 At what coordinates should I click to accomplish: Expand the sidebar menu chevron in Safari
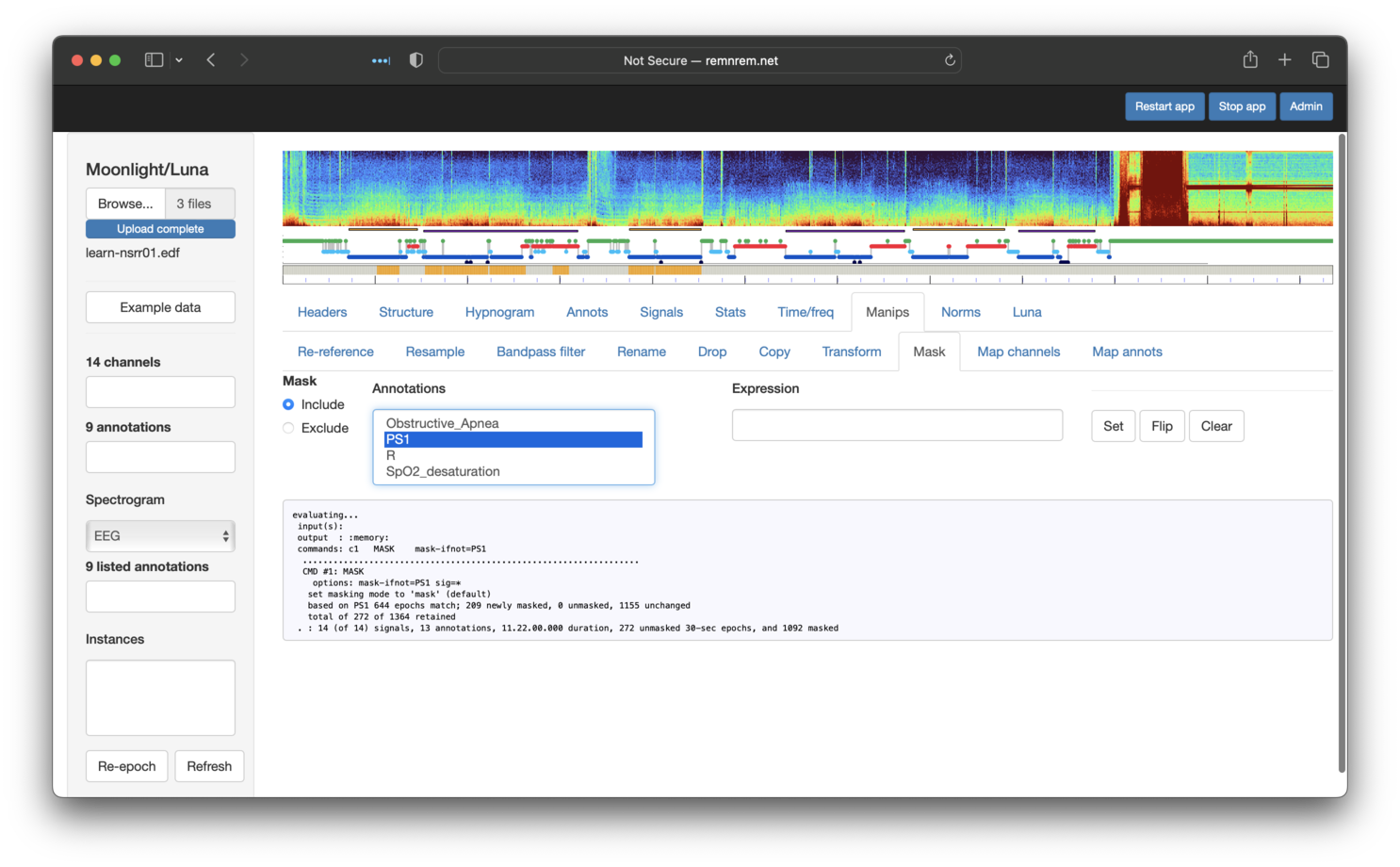(x=179, y=60)
